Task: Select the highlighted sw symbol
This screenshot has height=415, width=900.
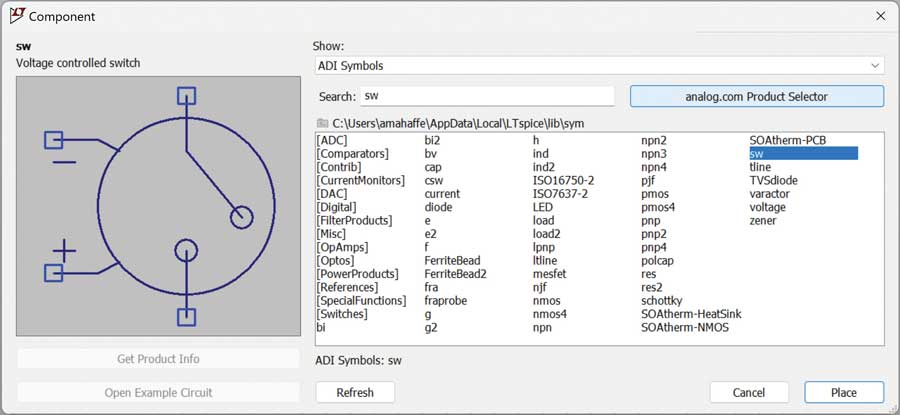Action: pyautogui.click(x=757, y=154)
